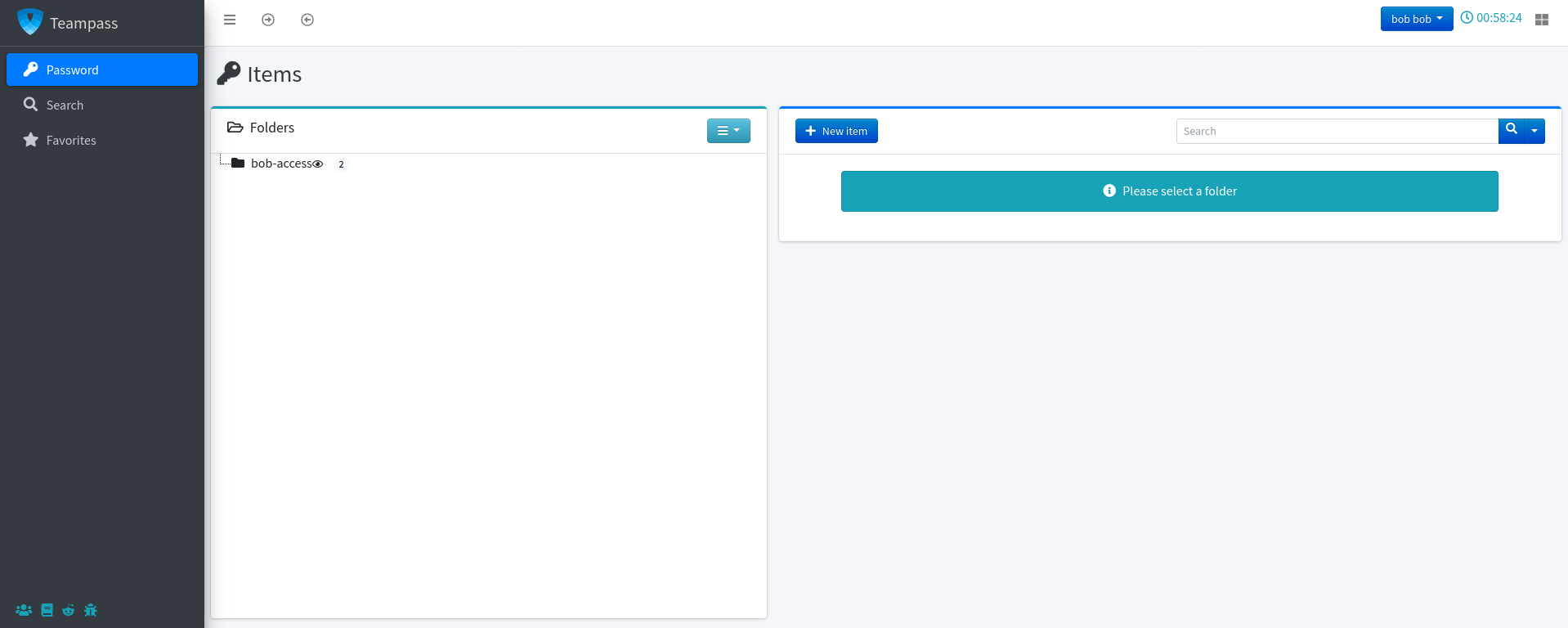Click the left-arrow circle icon in top bar

pos(307,20)
